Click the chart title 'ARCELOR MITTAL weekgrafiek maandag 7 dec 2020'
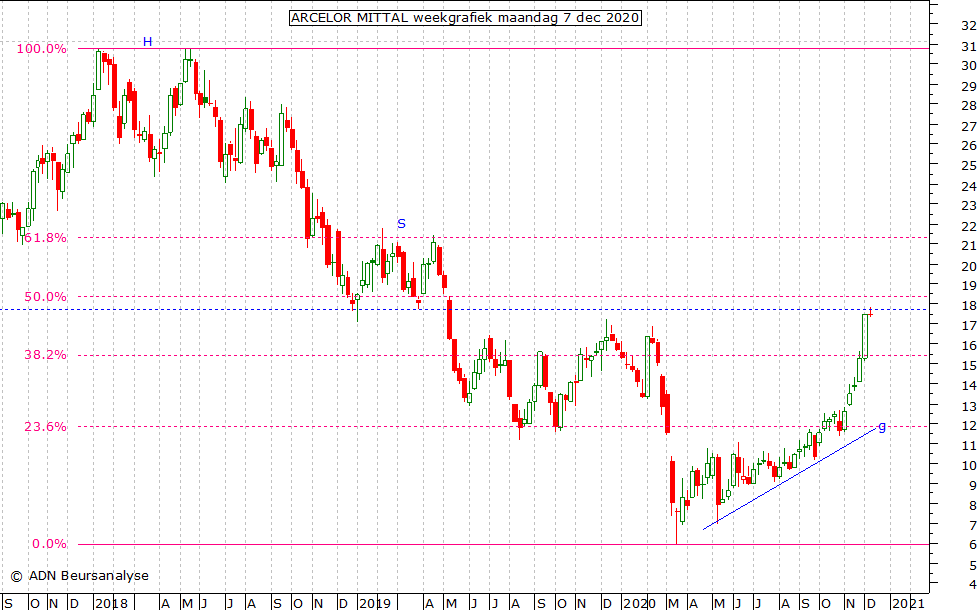 465,18
